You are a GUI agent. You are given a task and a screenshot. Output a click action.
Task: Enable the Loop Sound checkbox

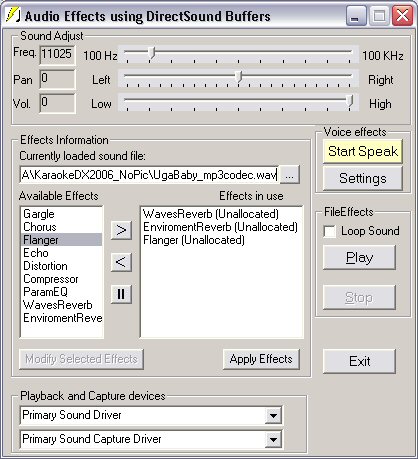tap(330, 231)
